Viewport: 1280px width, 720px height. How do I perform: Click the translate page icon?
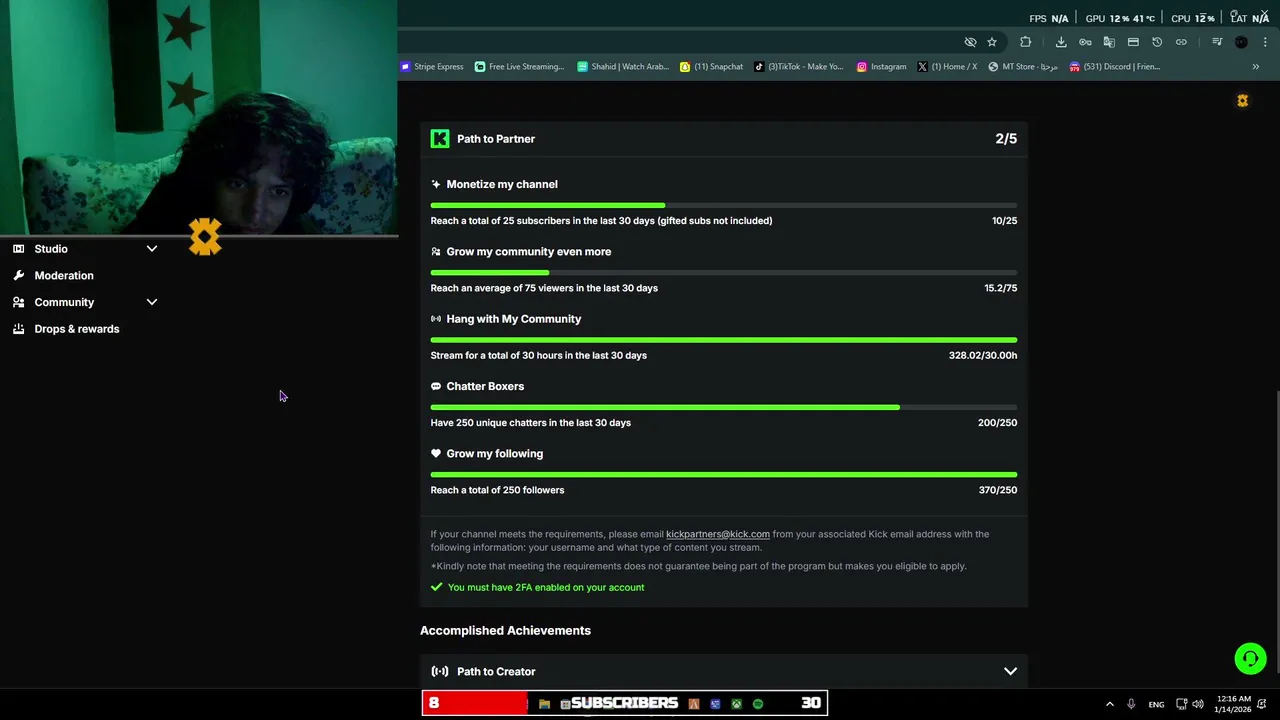[x=1109, y=42]
